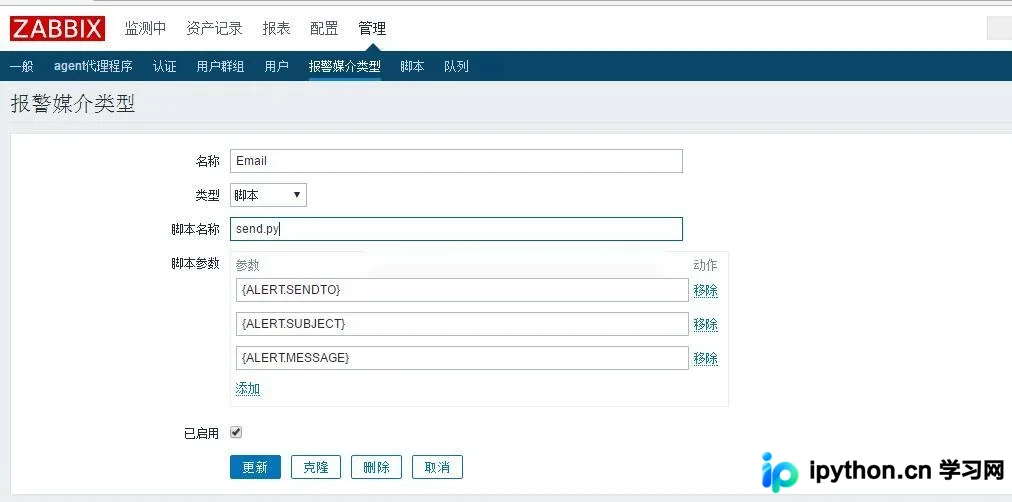Click the 删除 button
The width and height of the screenshot is (1012, 502).
376,467
